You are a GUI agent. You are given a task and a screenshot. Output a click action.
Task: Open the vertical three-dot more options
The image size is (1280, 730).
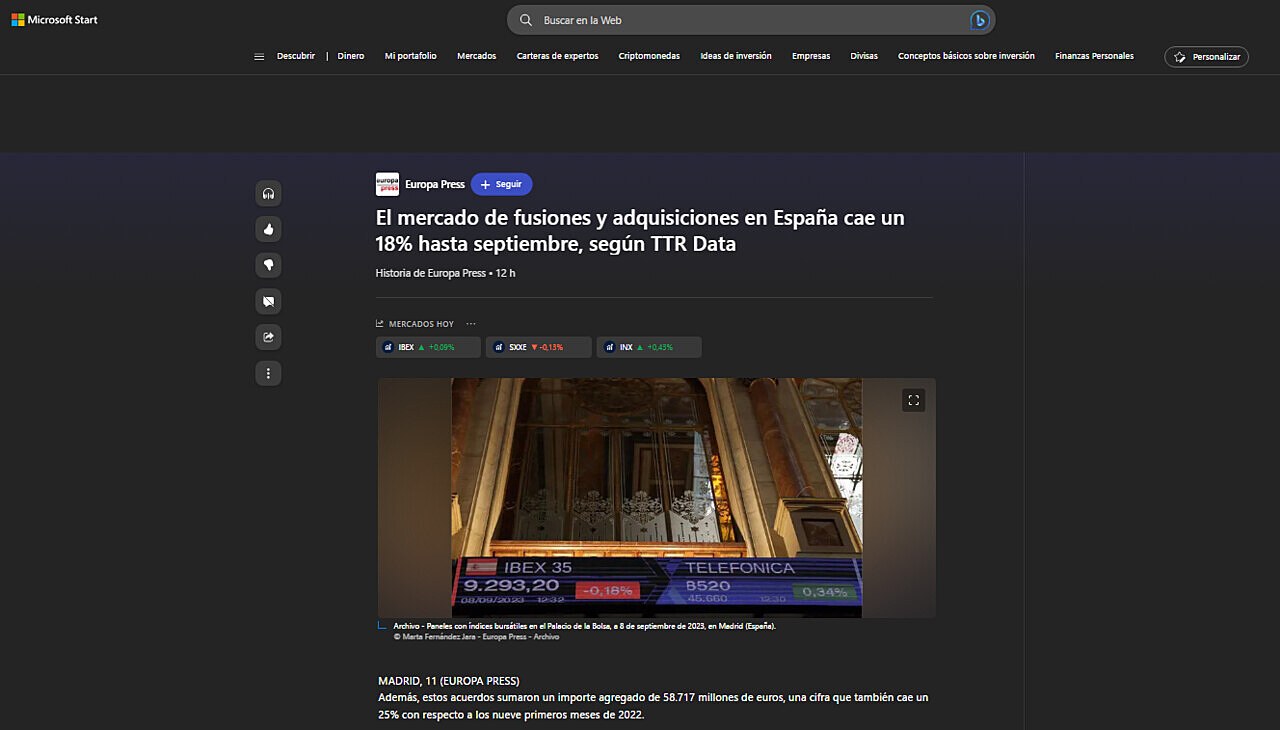tap(268, 373)
